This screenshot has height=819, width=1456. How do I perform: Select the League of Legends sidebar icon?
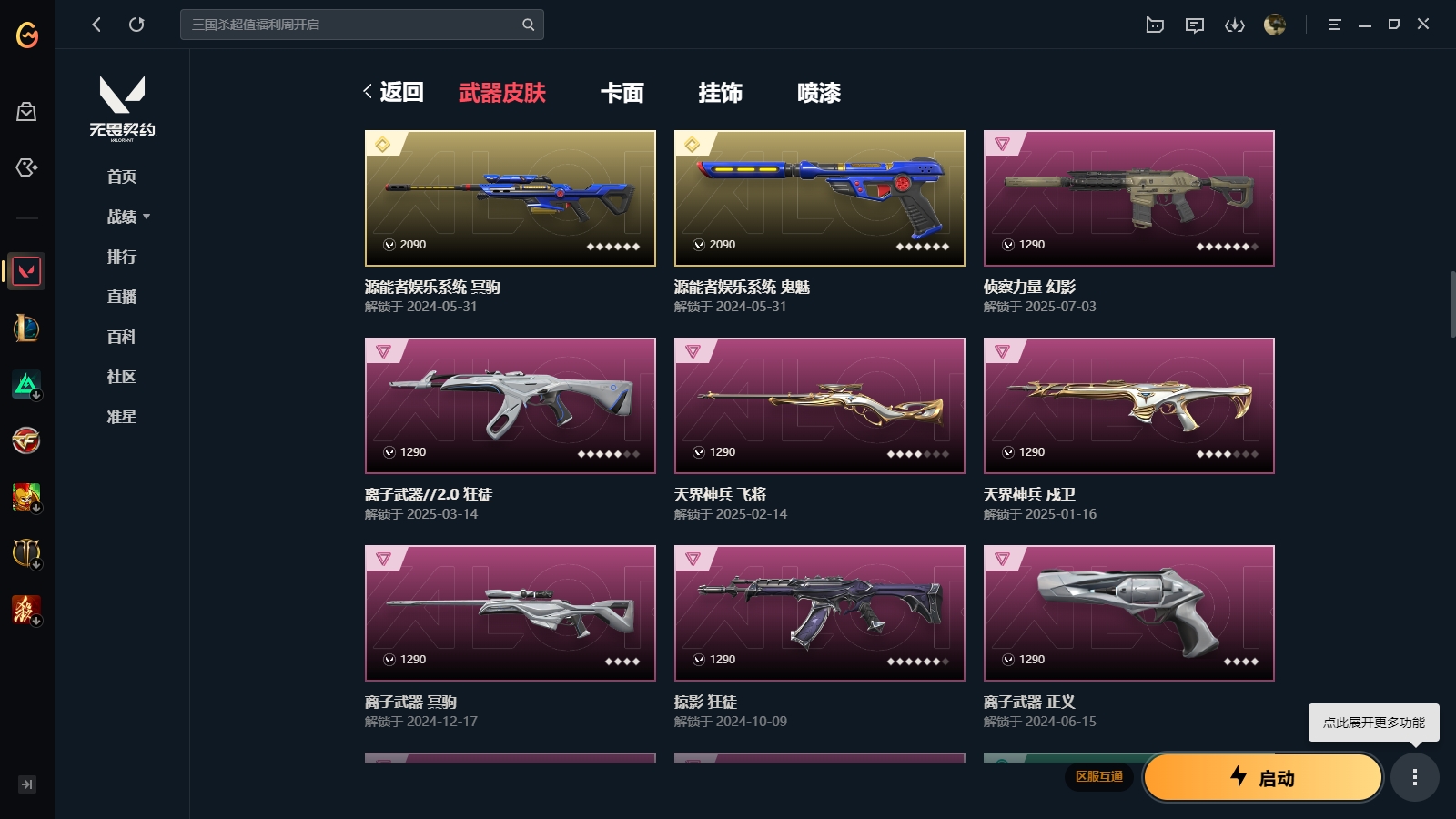[x=26, y=328]
